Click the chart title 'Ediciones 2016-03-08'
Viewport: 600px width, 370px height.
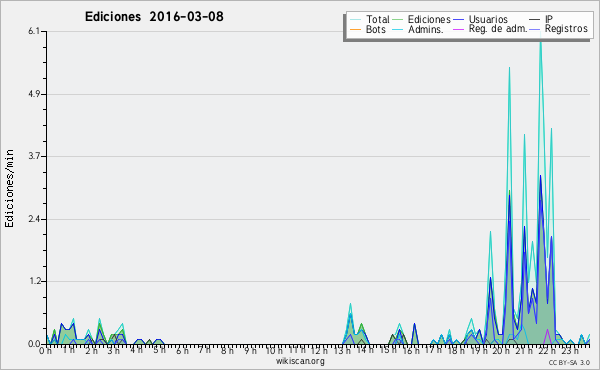coord(154,17)
